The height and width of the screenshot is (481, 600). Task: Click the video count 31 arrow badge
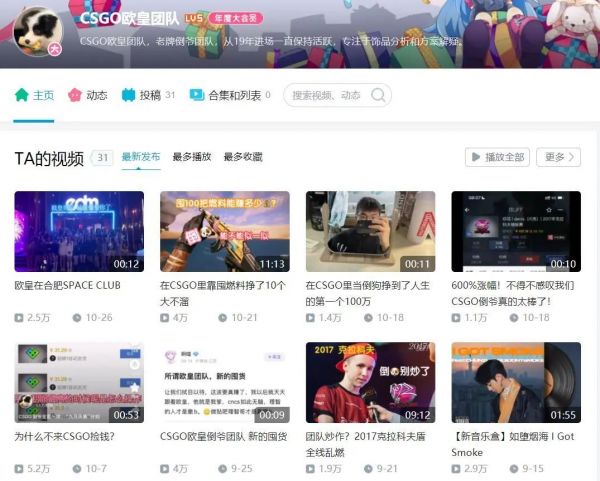(102, 157)
